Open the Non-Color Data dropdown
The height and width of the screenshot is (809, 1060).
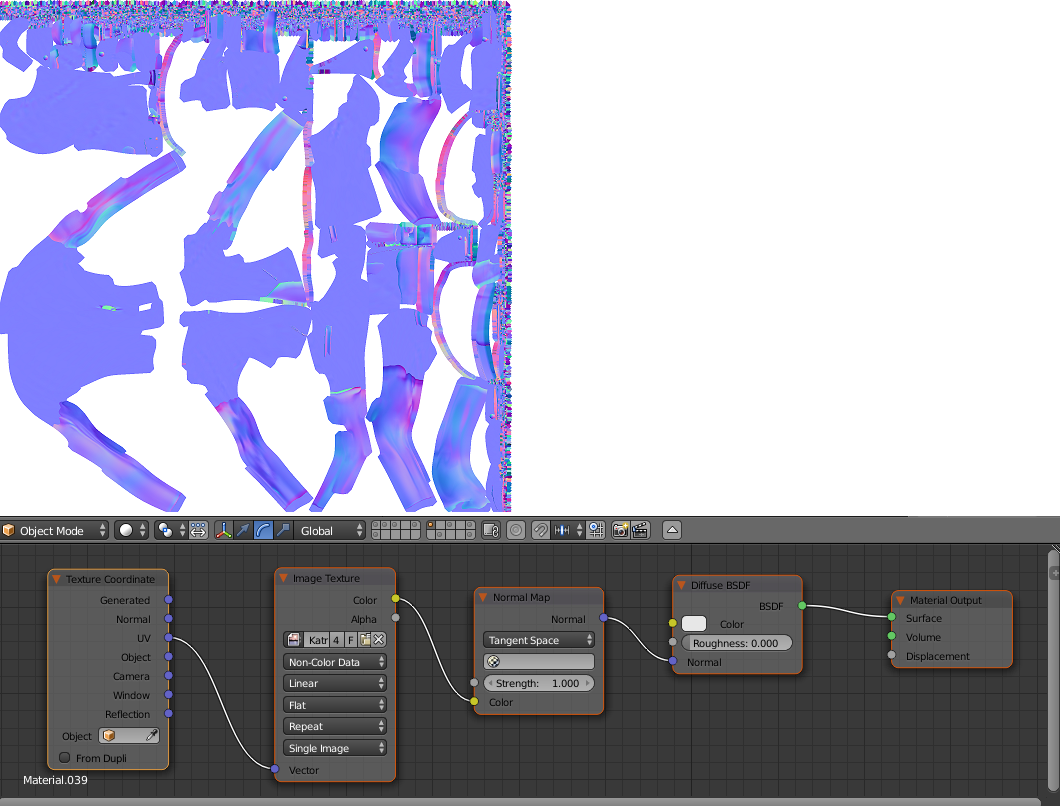coord(335,662)
